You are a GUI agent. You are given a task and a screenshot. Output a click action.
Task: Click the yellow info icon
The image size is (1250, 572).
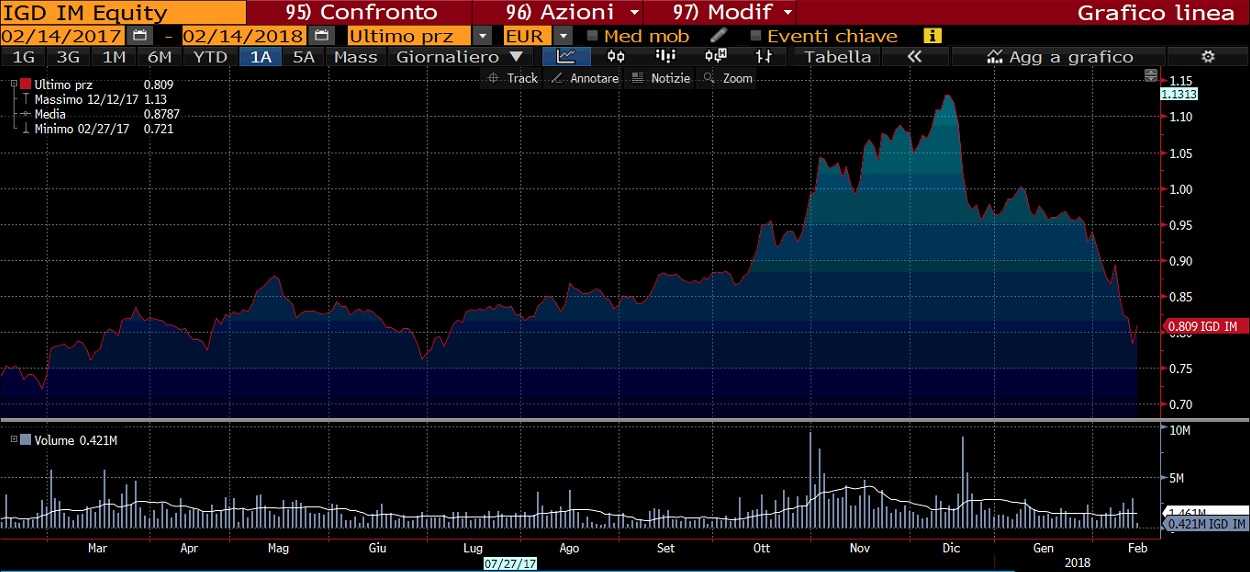click(x=932, y=35)
